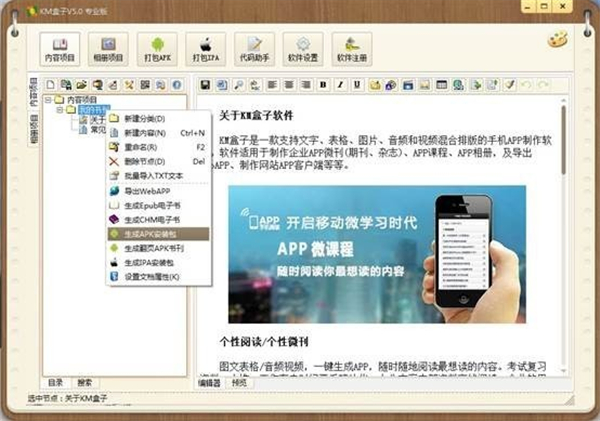Collapse the 内容项目 root tree node
The image size is (600, 421).
tap(49, 101)
